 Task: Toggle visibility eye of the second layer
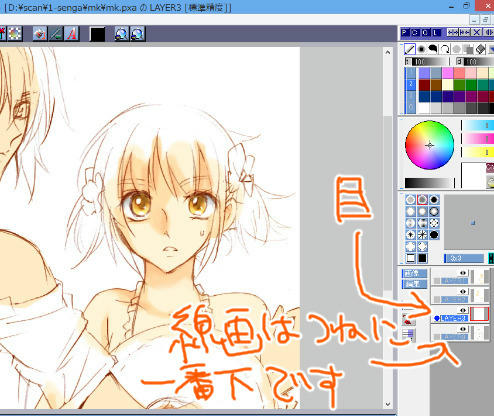pos(463,292)
